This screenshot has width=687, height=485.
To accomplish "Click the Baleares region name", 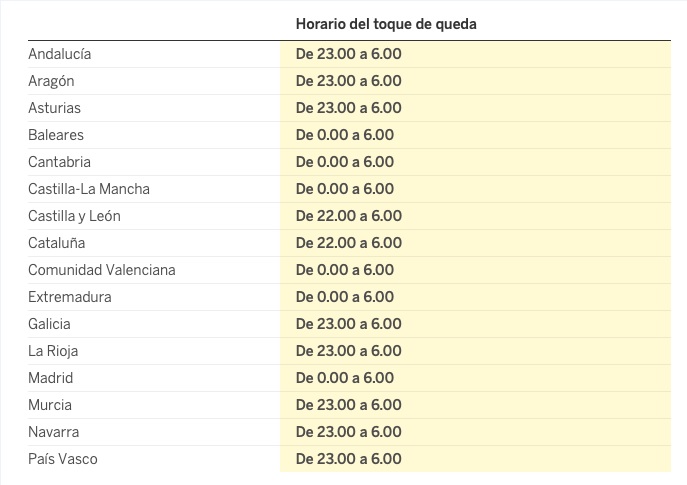I will click(56, 135).
